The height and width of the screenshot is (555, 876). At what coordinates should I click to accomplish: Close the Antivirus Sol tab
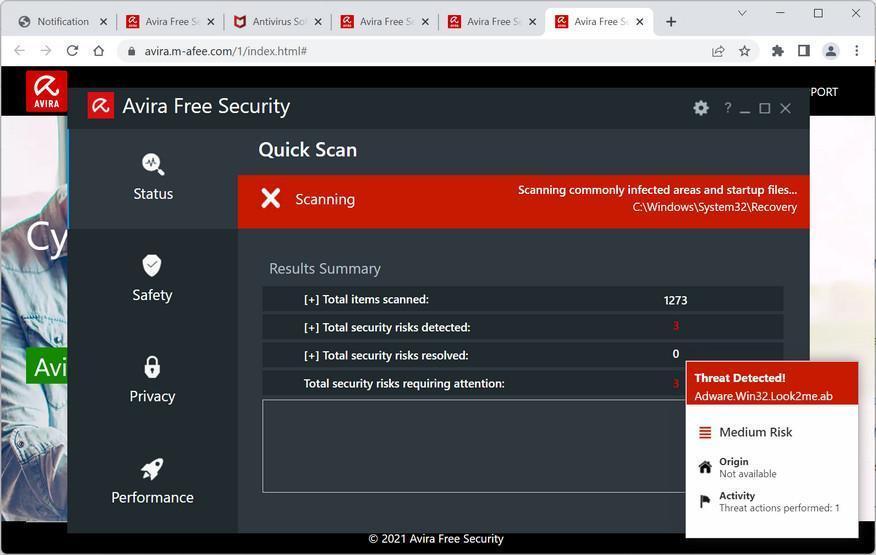point(318,22)
